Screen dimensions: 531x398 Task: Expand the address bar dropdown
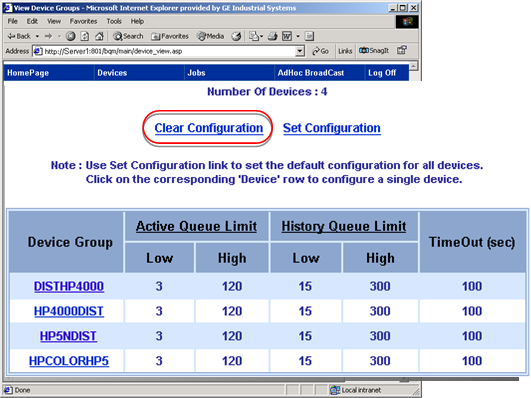coord(299,51)
